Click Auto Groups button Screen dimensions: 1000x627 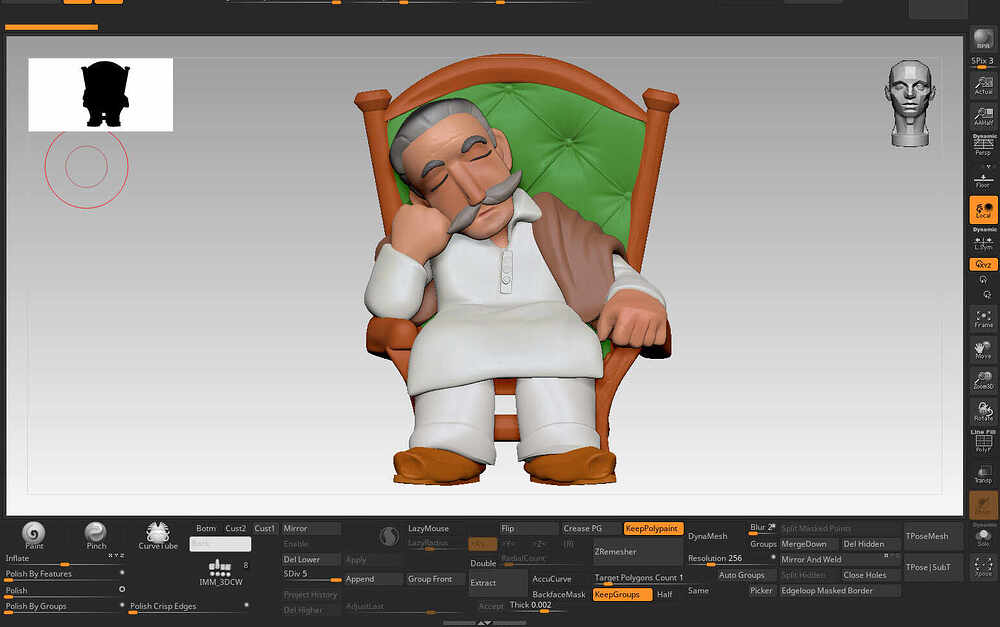[747, 575]
